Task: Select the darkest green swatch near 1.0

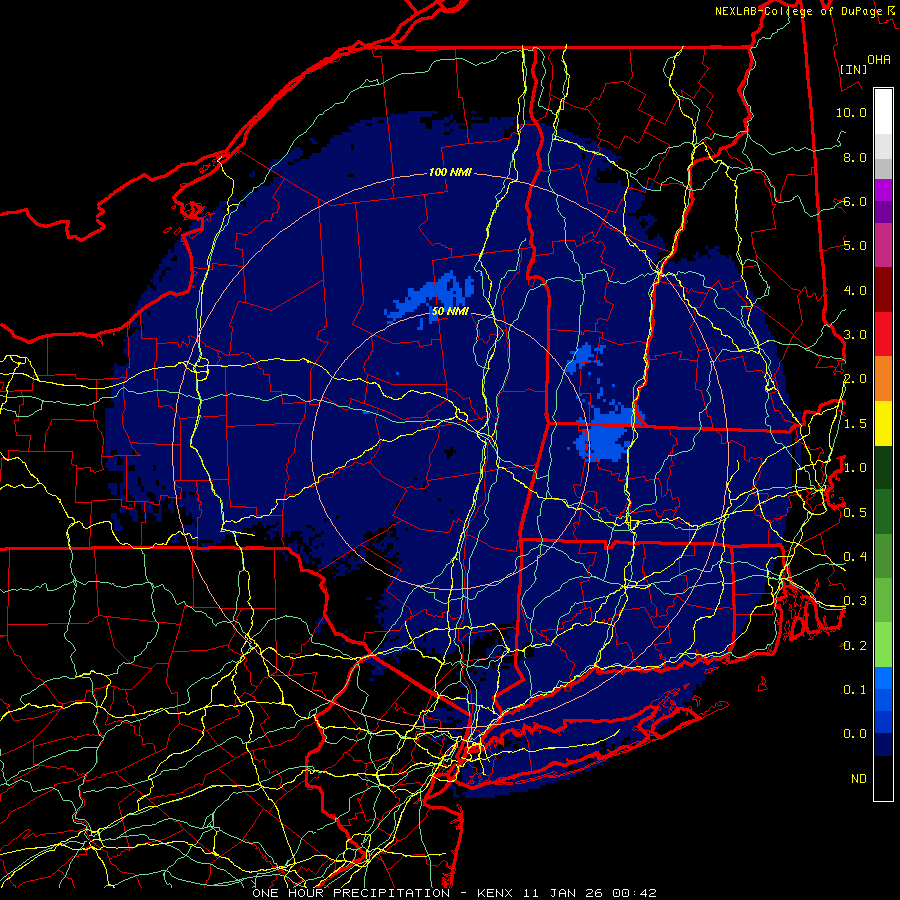Action: click(883, 467)
